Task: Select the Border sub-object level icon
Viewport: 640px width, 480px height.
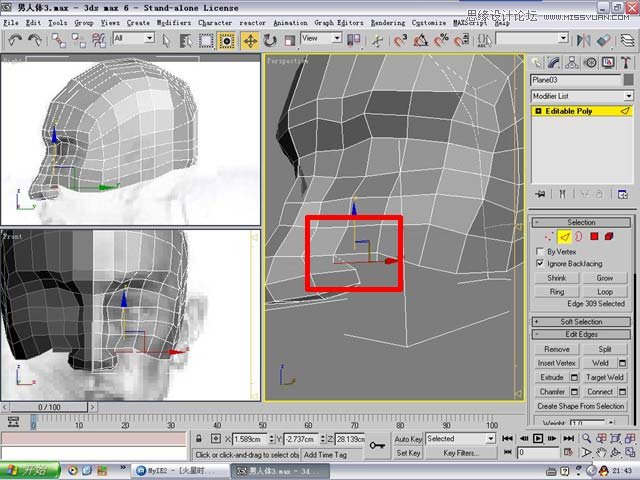Action: click(x=579, y=237)
